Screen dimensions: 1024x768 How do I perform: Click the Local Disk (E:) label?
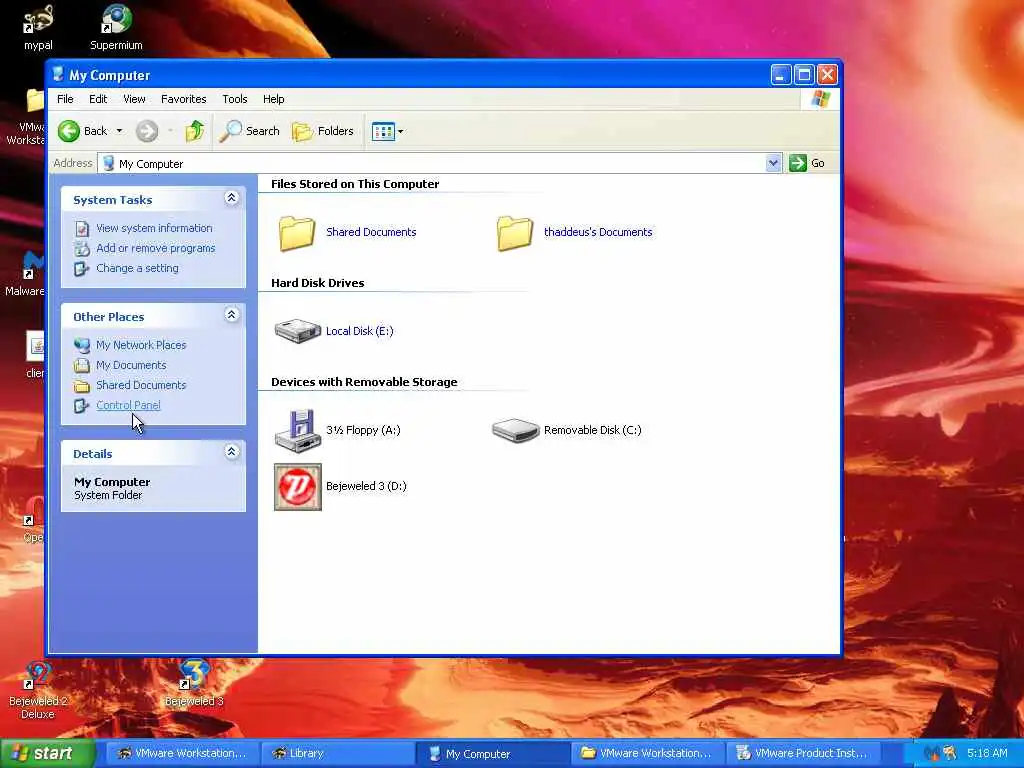pyautogui.click(x=359, y=331)
